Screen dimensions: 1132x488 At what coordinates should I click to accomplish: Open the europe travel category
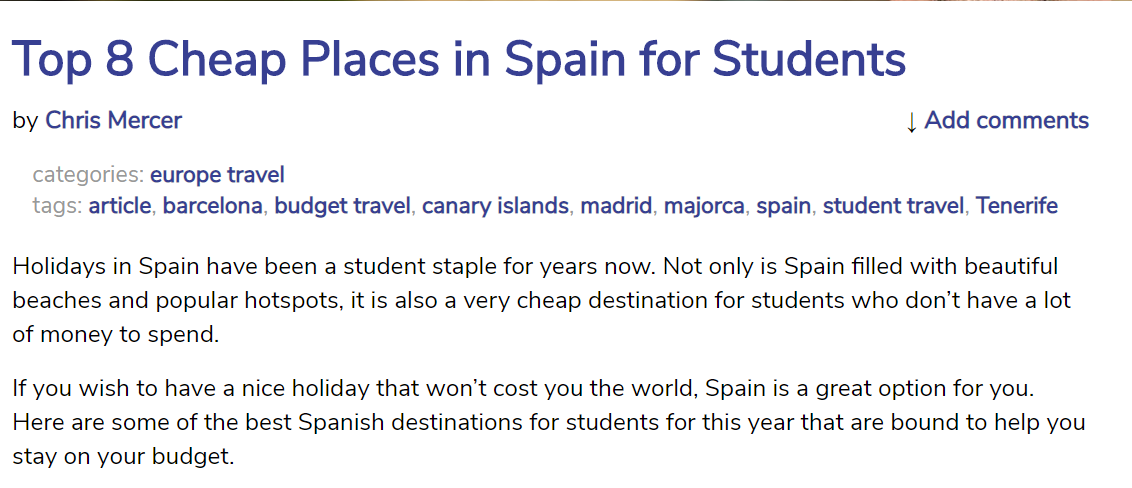[217, 175]
